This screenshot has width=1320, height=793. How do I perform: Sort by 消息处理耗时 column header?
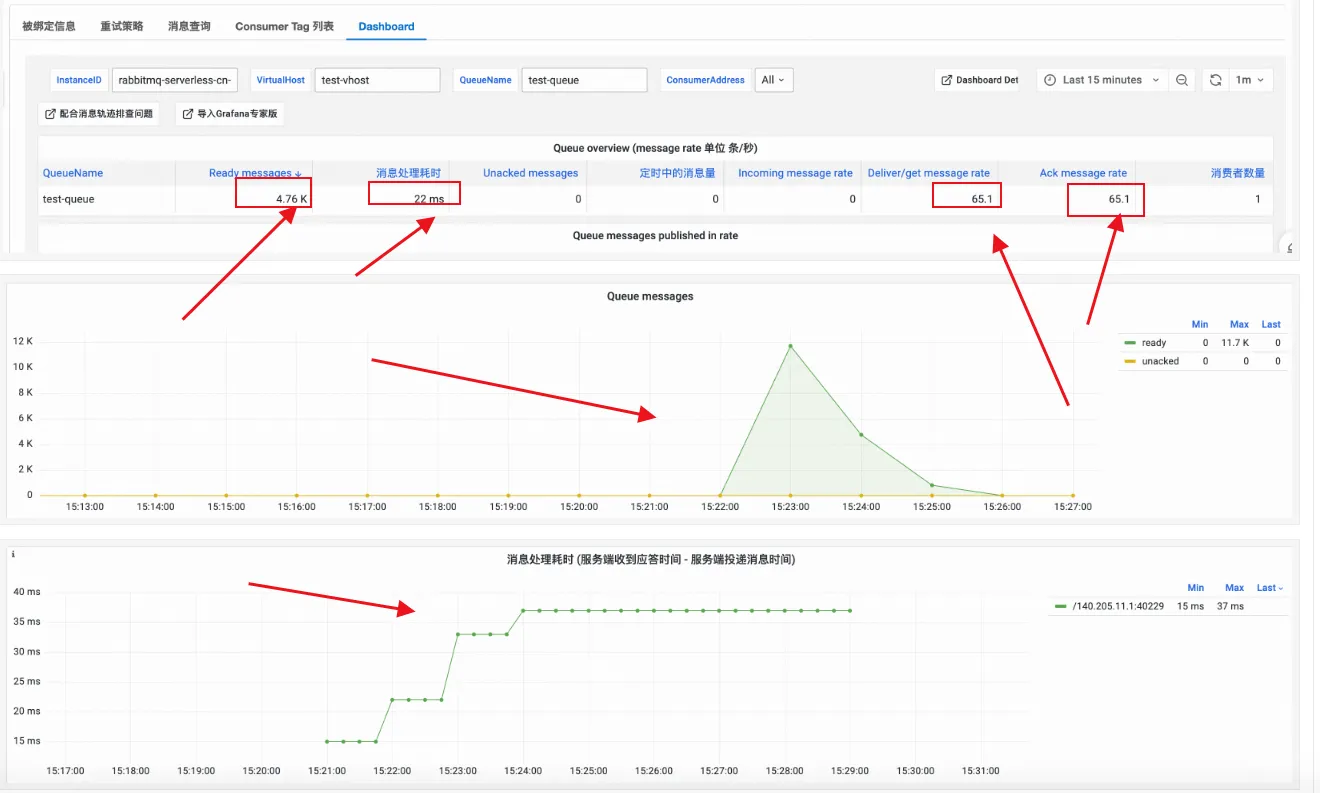[408, 173]
